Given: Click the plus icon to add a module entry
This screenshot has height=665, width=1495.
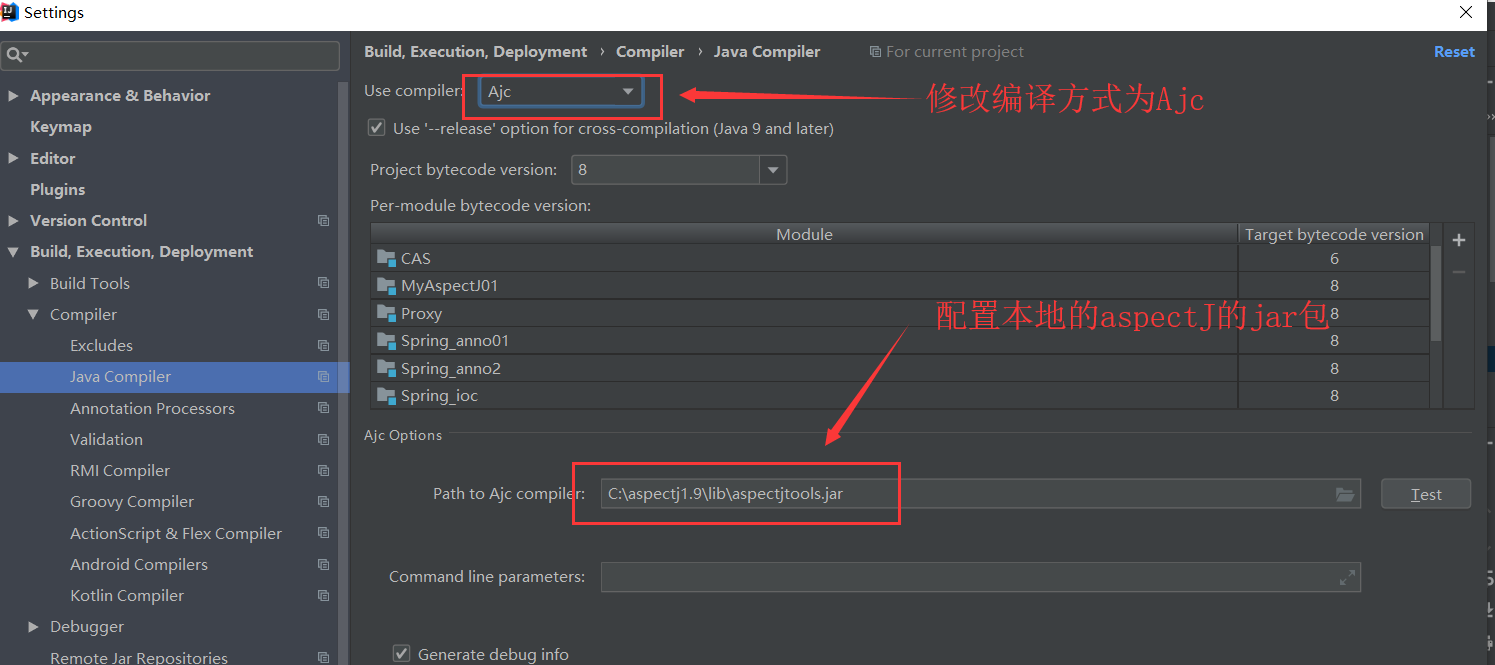Looking at the screenshot, I should pyautogui.click(x=1458, y=240).
